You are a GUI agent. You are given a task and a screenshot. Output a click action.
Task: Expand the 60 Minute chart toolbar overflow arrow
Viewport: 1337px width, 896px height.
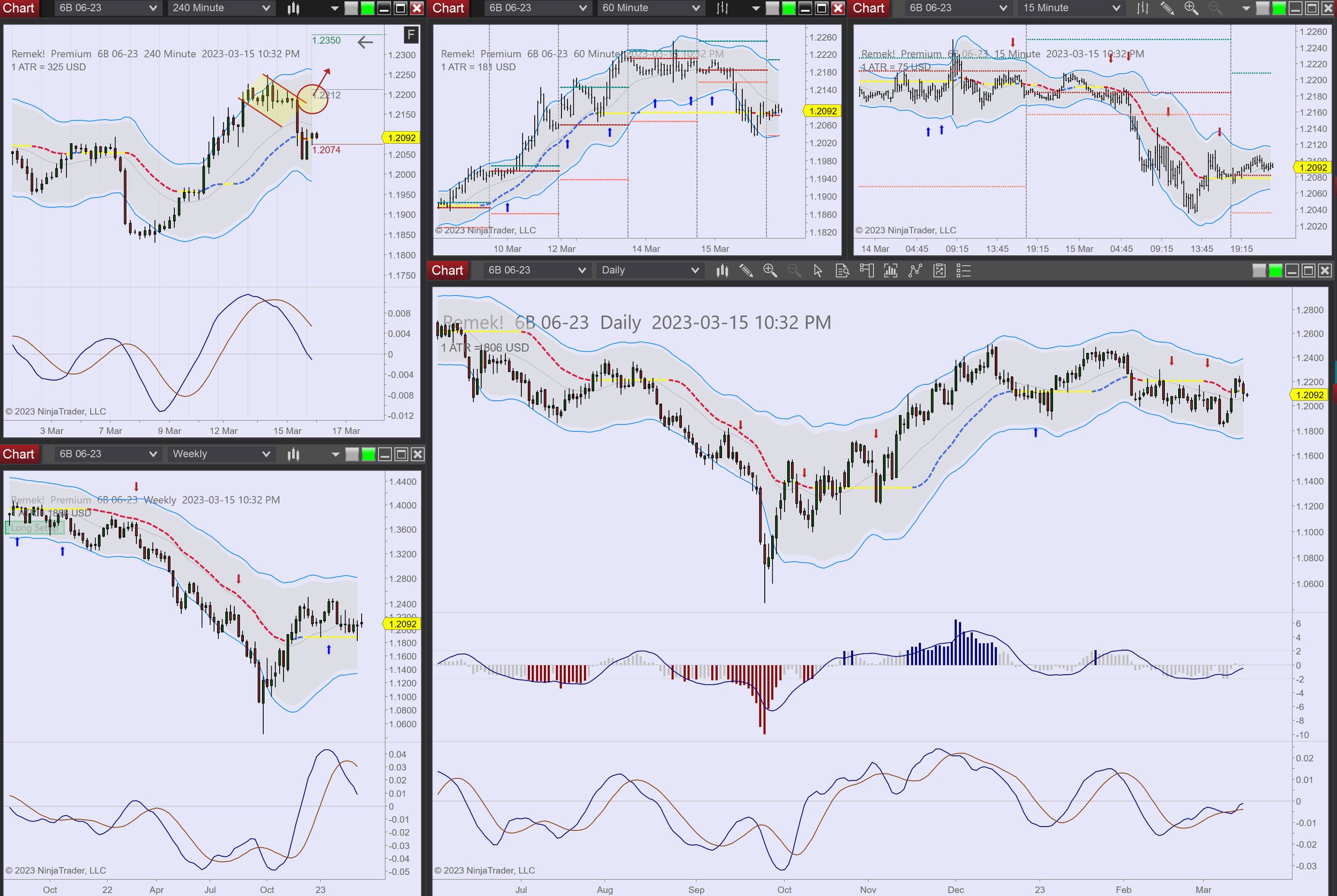755,8
